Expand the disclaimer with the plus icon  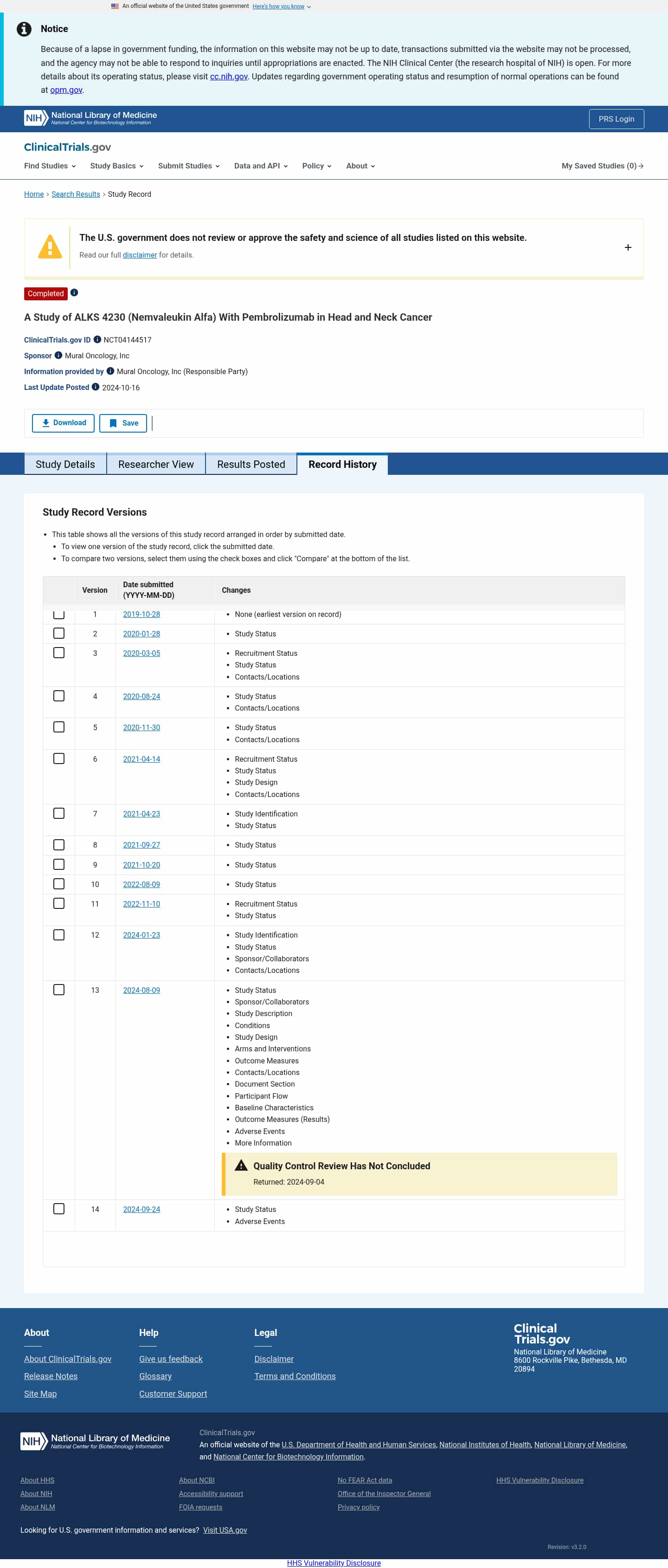(x=628, y=248)
